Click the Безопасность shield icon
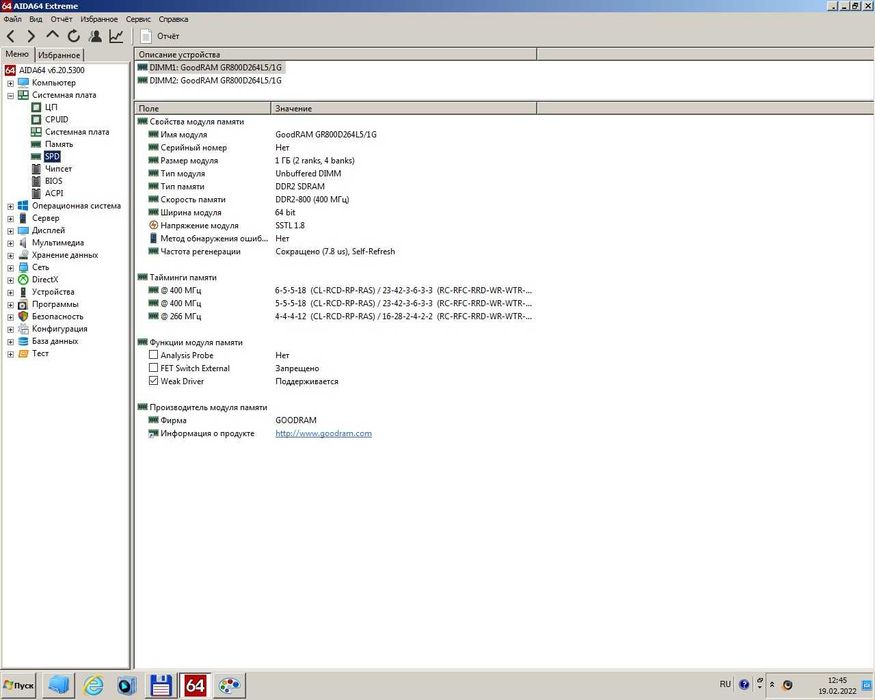 point(23,317)
